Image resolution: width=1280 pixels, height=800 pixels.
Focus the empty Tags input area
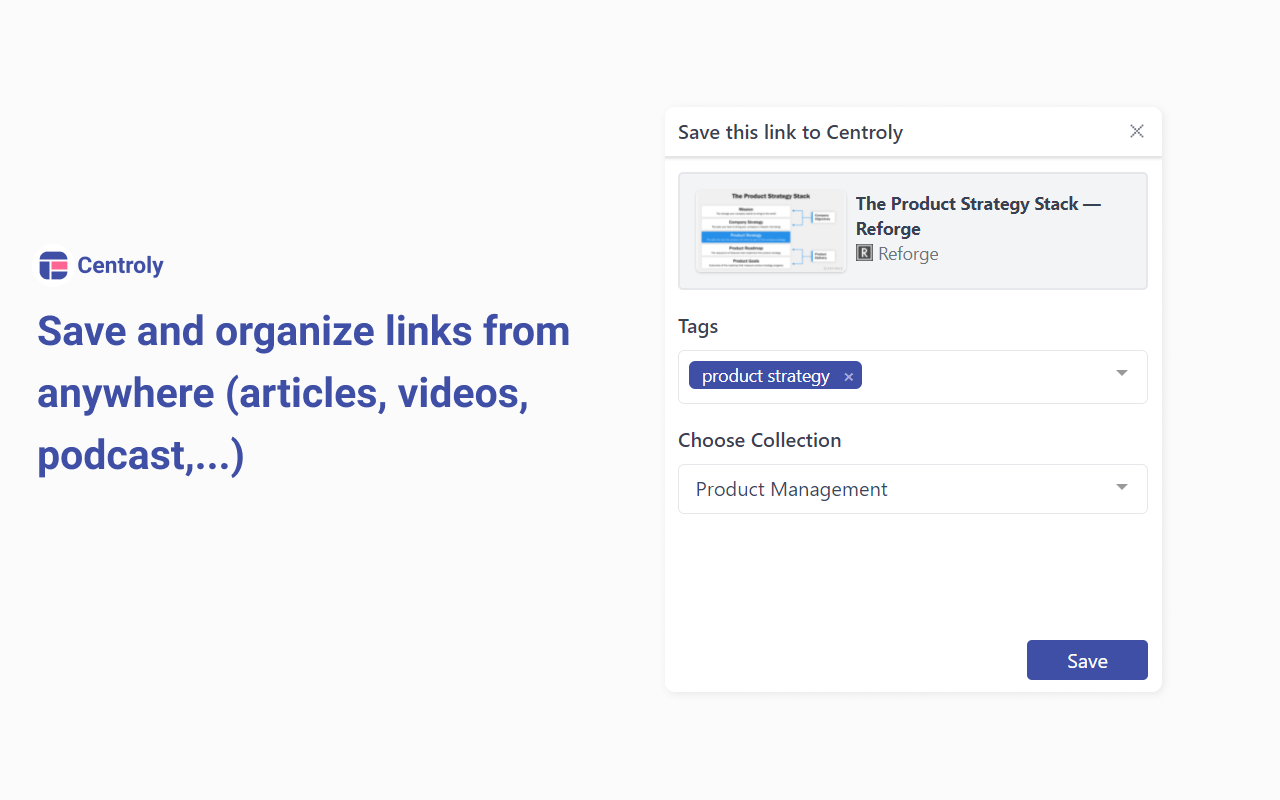[985, 377]
